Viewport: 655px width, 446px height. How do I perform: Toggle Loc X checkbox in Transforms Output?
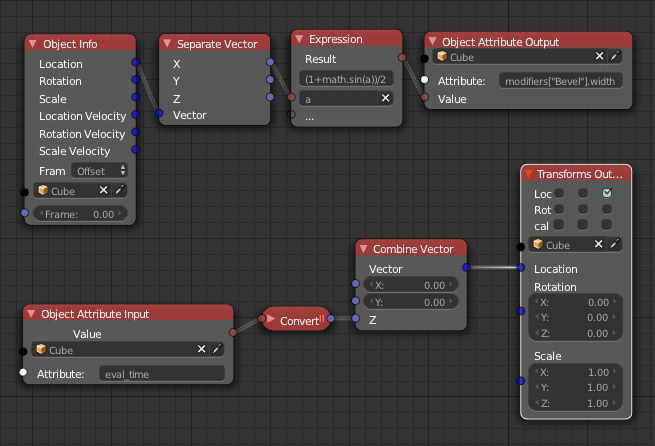[x=559, y=193]
